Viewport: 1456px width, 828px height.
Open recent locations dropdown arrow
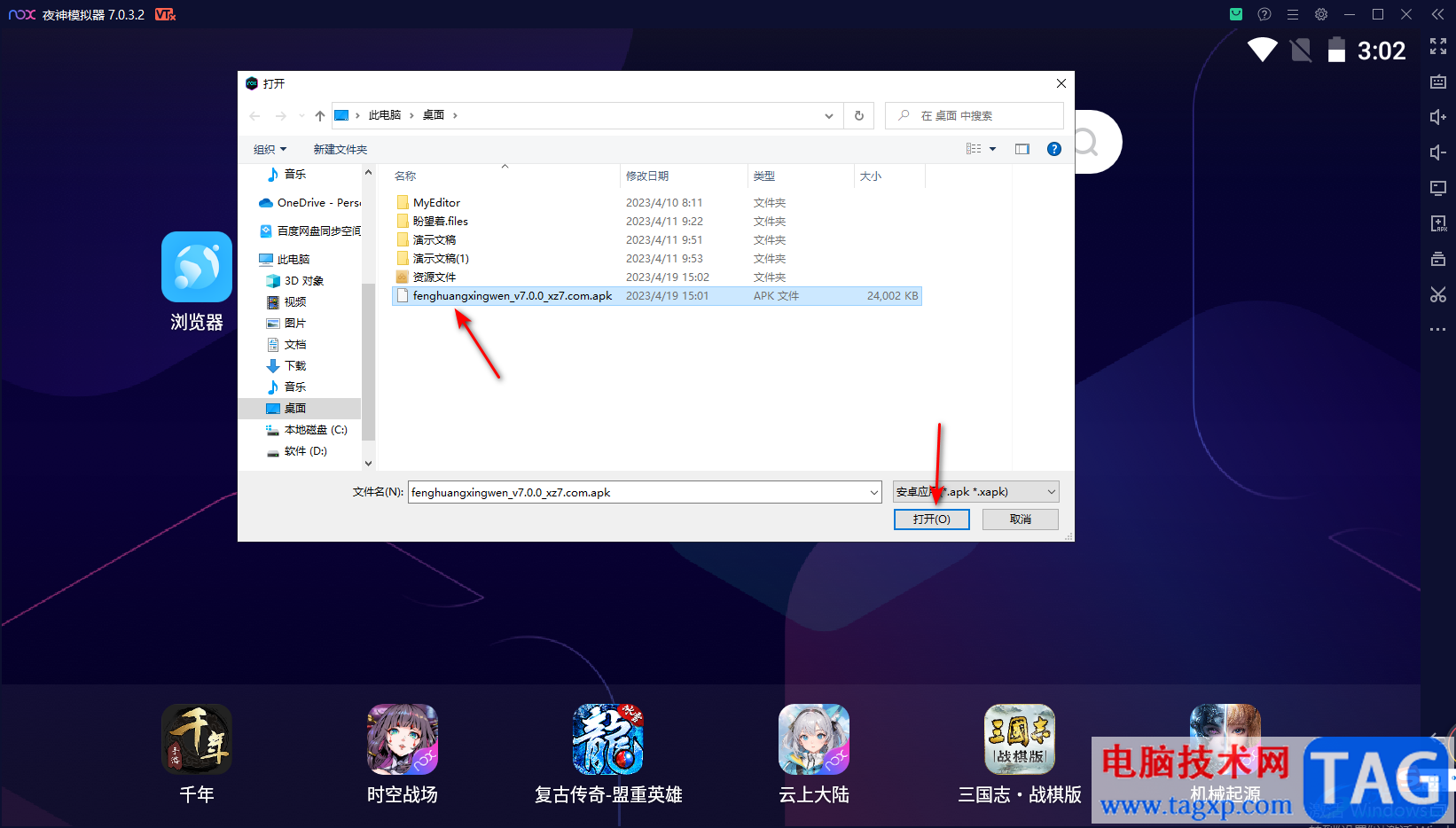coord(301,116)
